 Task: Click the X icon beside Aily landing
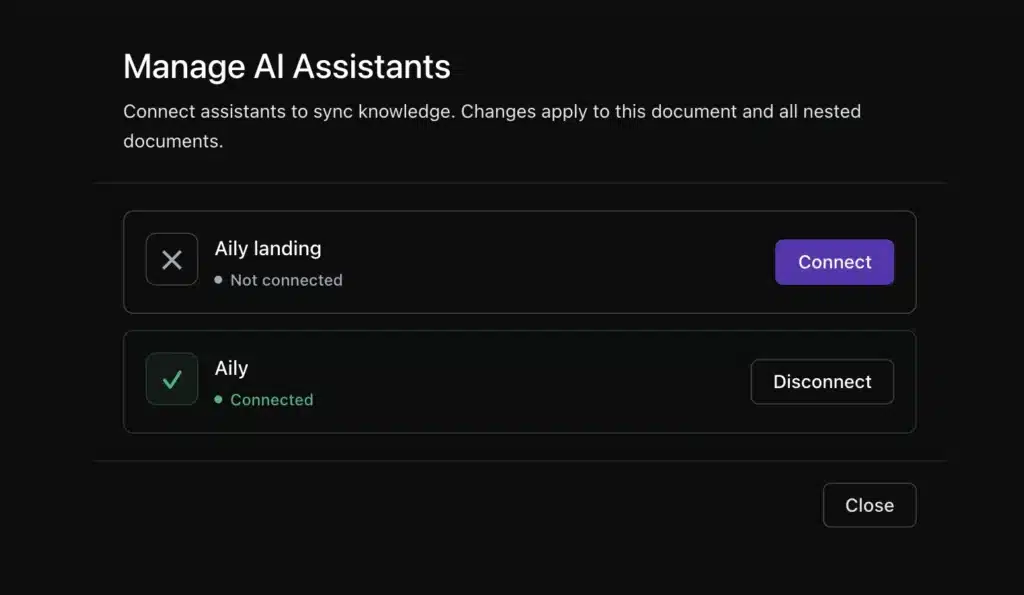[x=172, y=260]
